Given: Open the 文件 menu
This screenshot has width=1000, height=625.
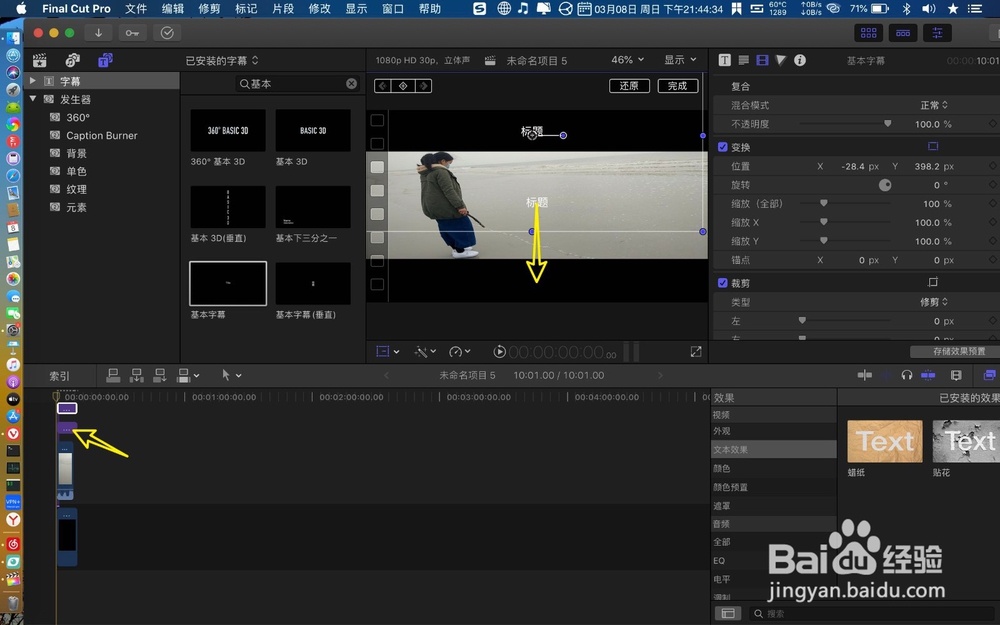Looking at the screenshot, I should pyautogui.click(x=136, y=8).
